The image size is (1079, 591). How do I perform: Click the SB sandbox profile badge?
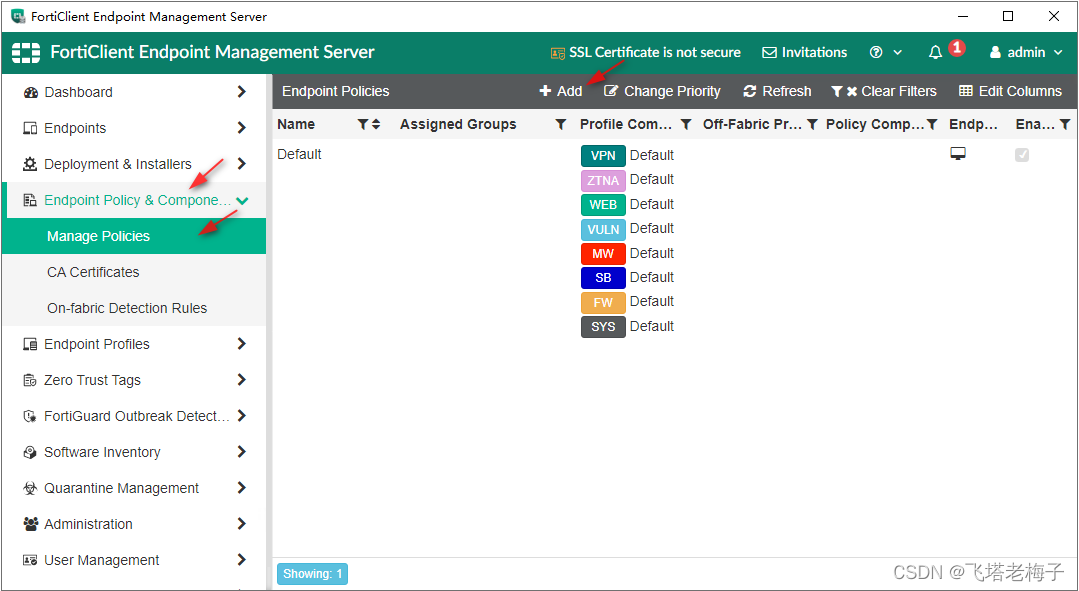click(x=603, y=278)
